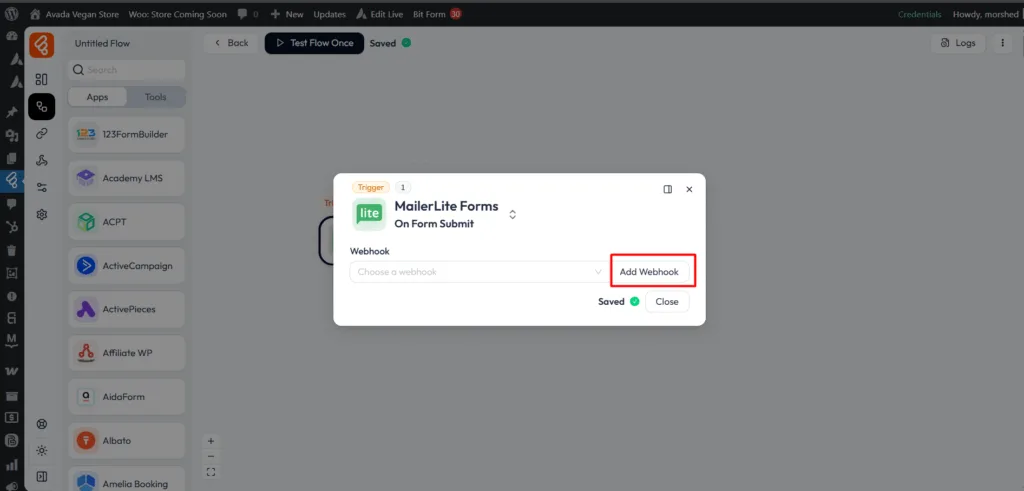Click the Untitled Flow title
The width and height of the screenshot is (1024, 491).
(103, 44)
